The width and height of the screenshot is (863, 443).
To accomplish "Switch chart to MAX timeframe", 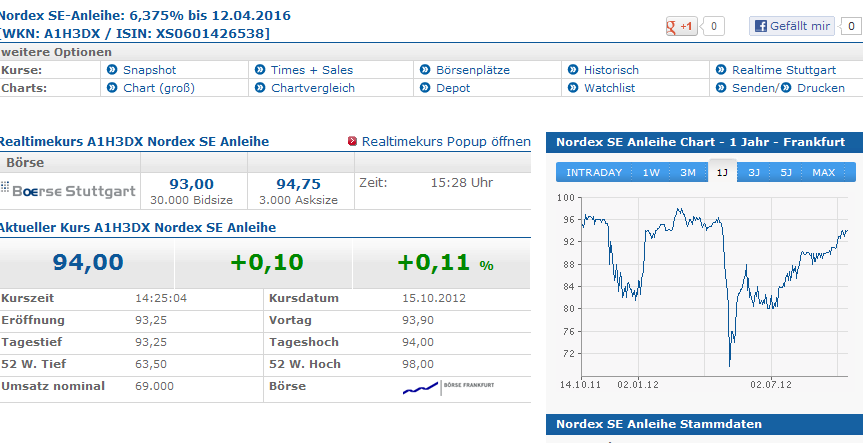I will point(824,173).
